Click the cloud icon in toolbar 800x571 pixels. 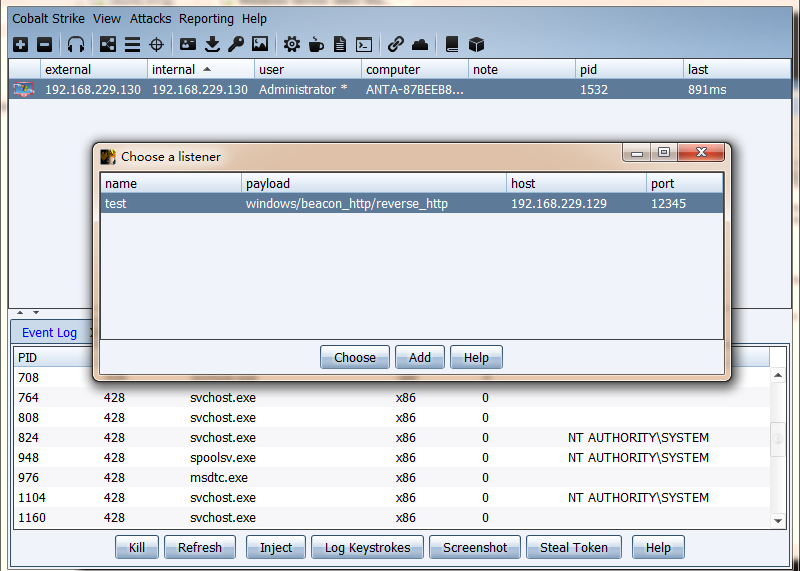coord(420,44)
